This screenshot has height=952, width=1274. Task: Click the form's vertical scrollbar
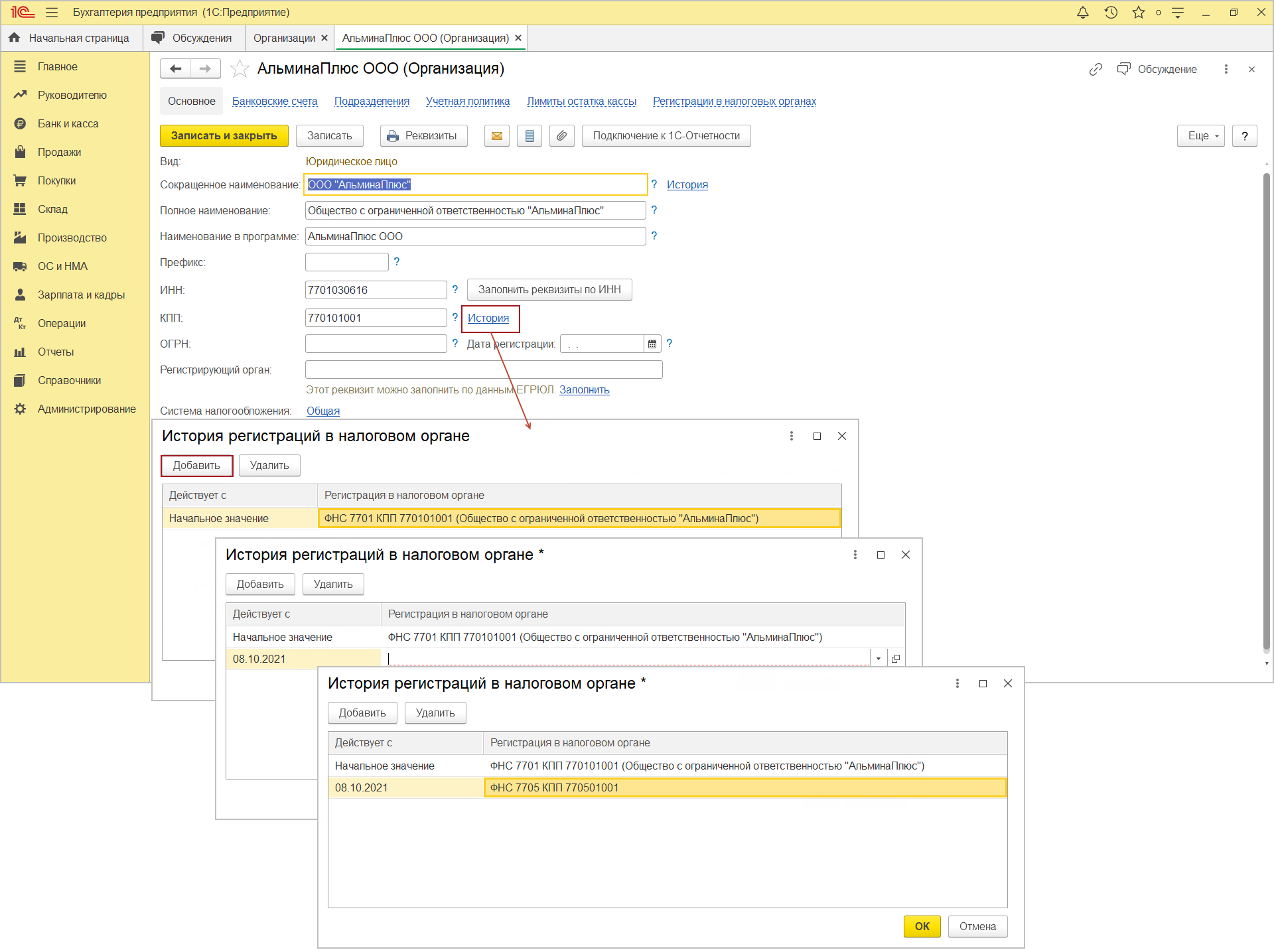1266,411
